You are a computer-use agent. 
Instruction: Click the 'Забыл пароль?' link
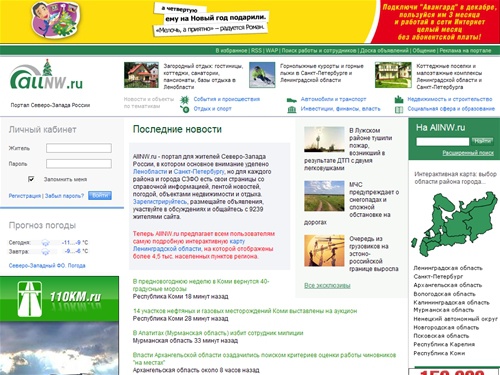pos(64,196)
